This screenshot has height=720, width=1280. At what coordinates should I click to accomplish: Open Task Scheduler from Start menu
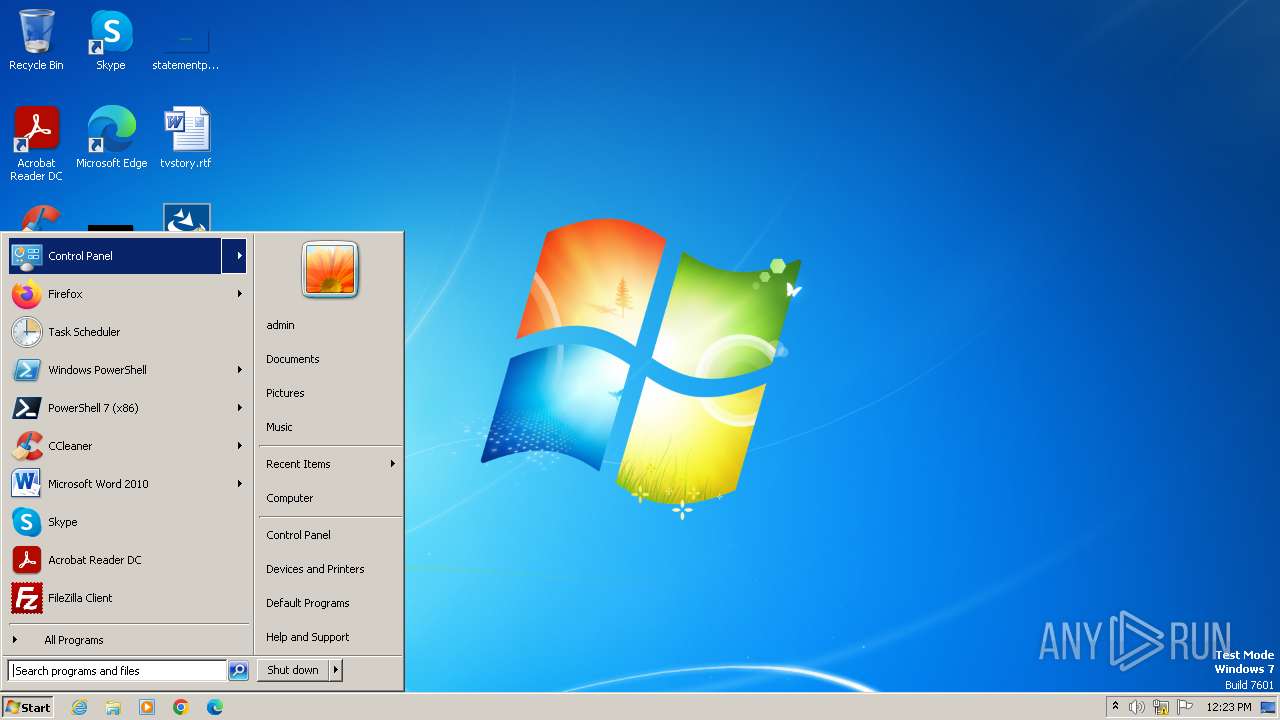pyautogui.click(x=127, y=332)
